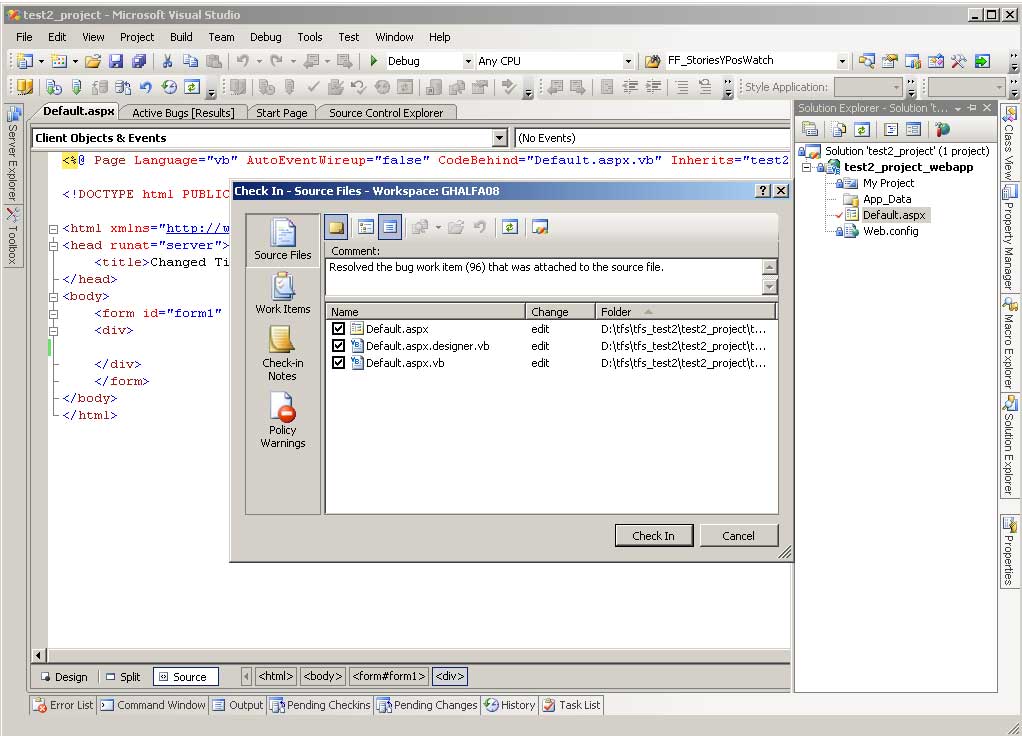The image size is (1022, 736).
Task: Open the Server Explorer side tab
Action: click(x=13, y=154)
